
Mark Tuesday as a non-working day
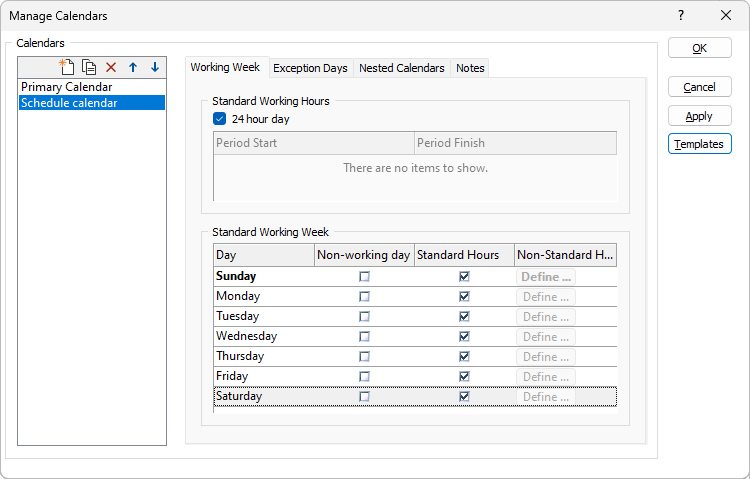[364, 317]
